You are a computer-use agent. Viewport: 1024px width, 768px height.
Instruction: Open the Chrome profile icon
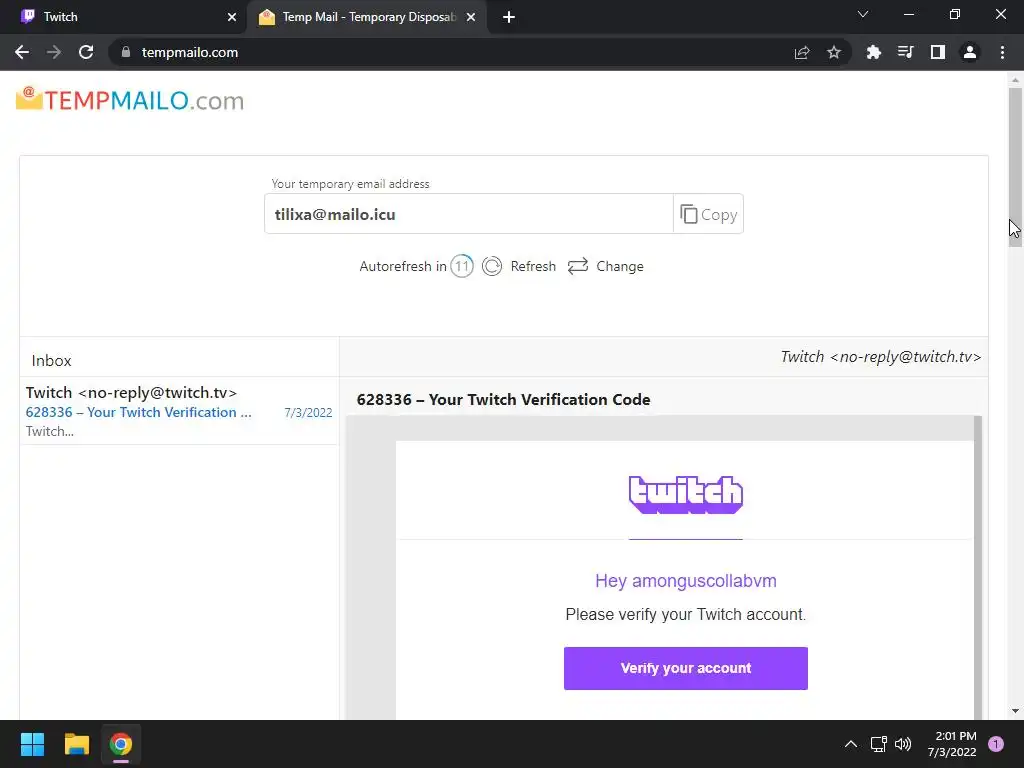[970, 52]
